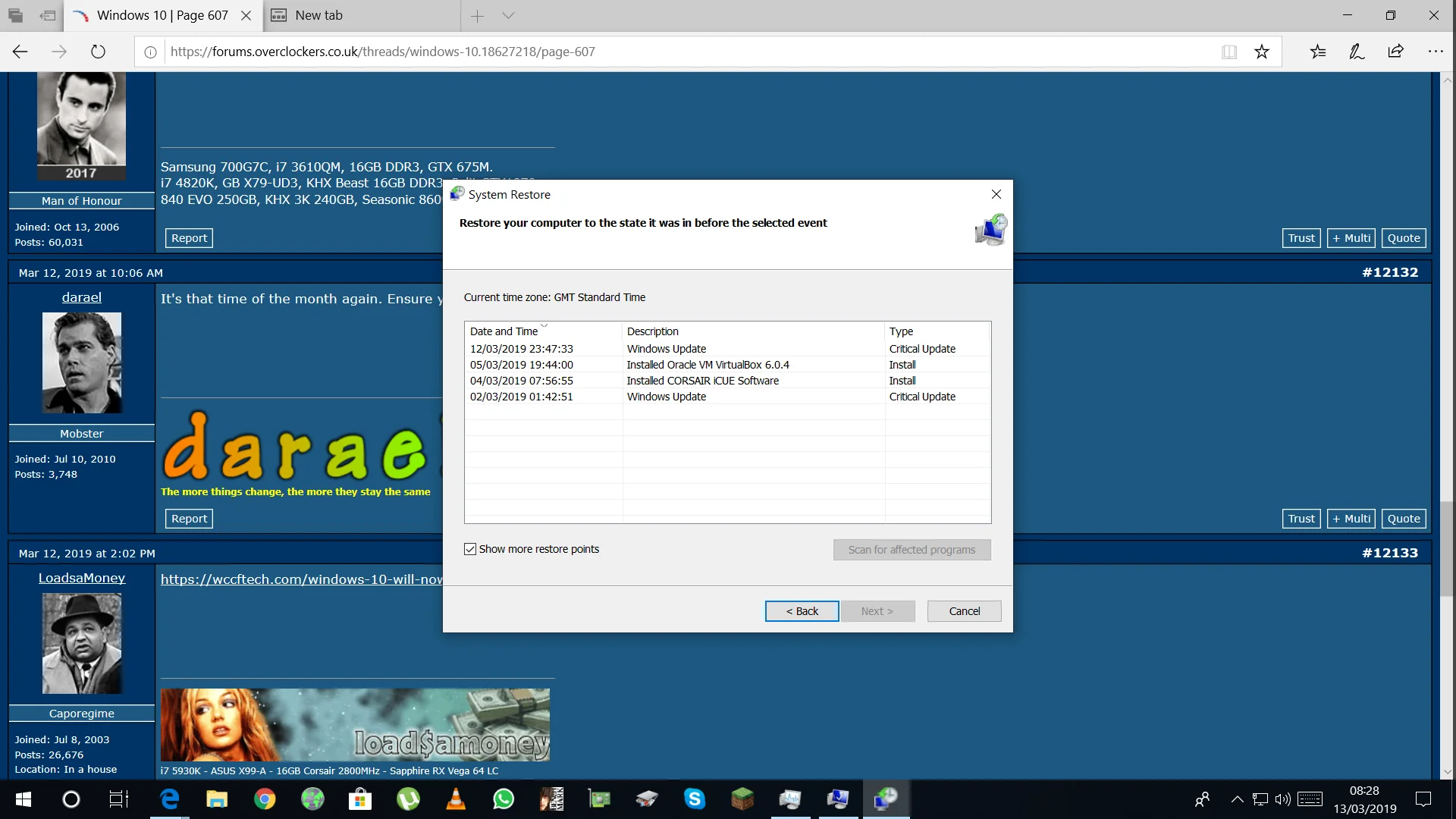
Task: Show hidden system tray icons
Action: [x=1237, y=799]
